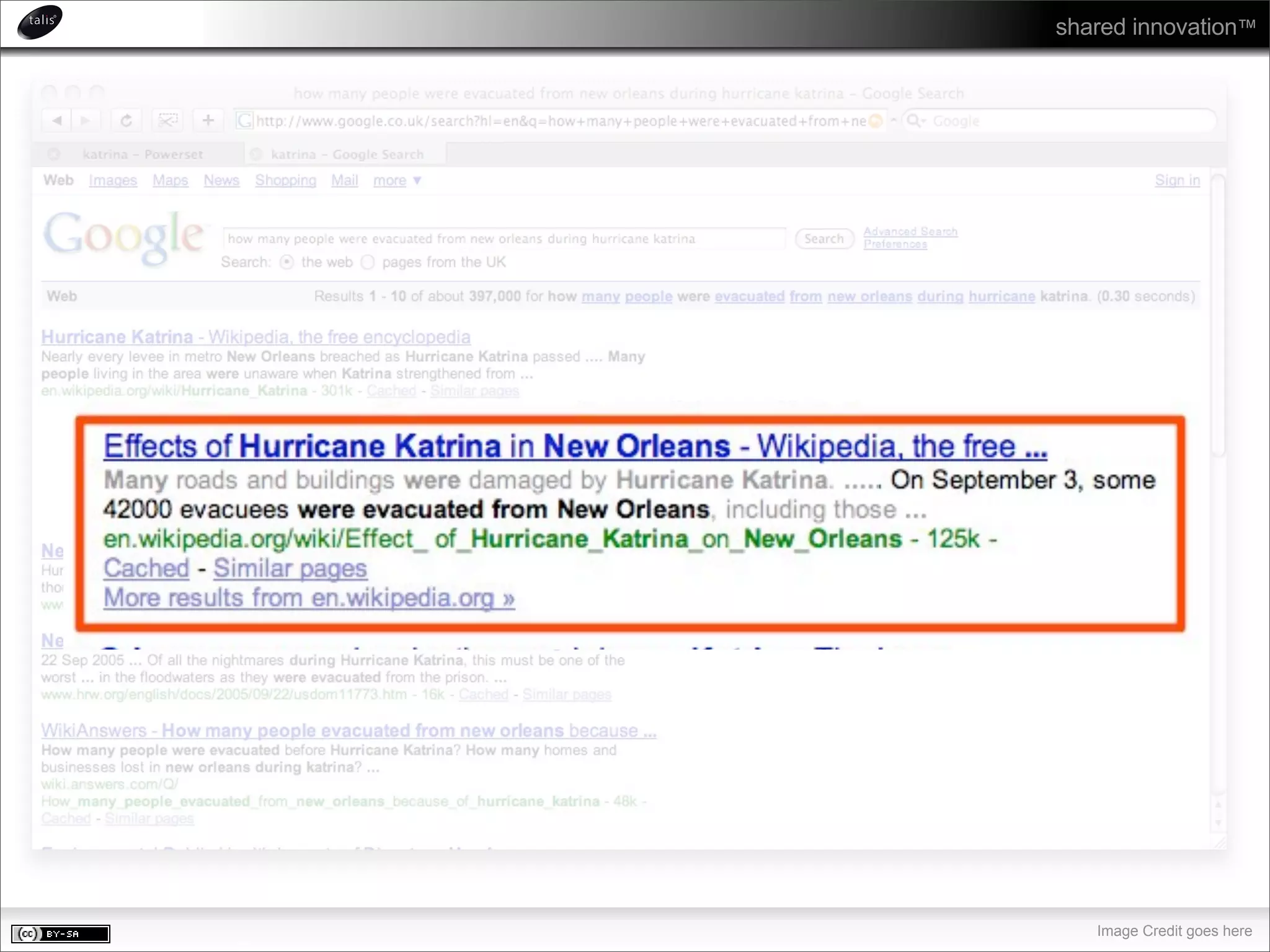Open the News link in Google navigation
The height and width of the screenshot is (952, 1270).
click(x=221, y=180)
